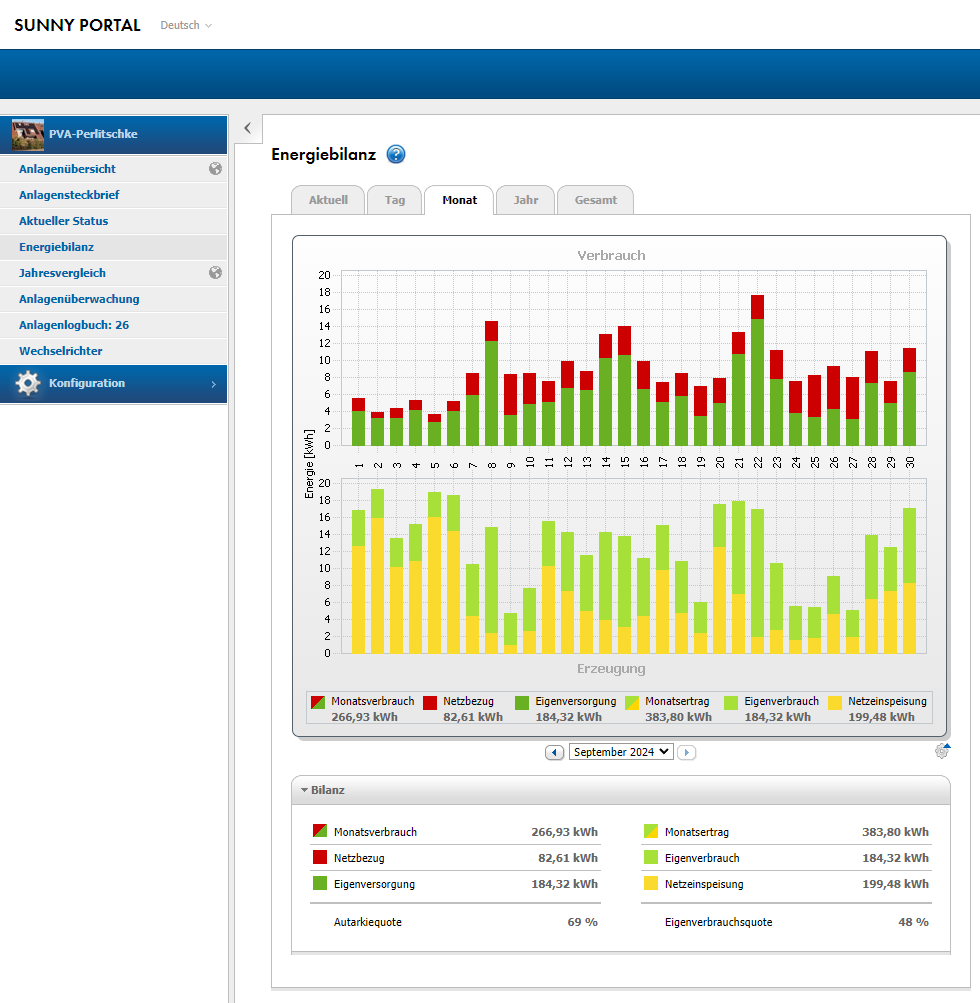This screenshot has width=980, height=1003.
Task: Open chart settings gear icon
Action: pos(942,751)
